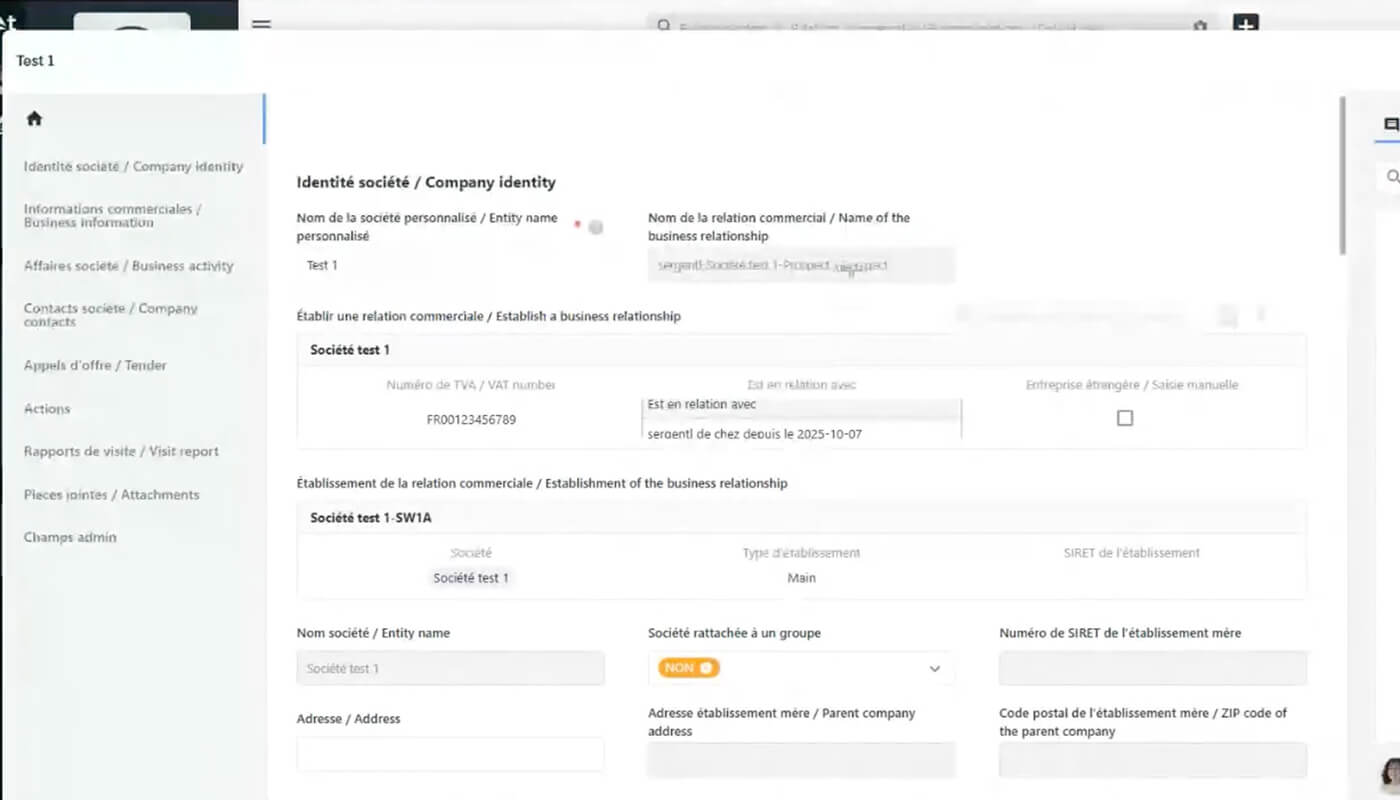Click the Parent company address field

point(801,760)
